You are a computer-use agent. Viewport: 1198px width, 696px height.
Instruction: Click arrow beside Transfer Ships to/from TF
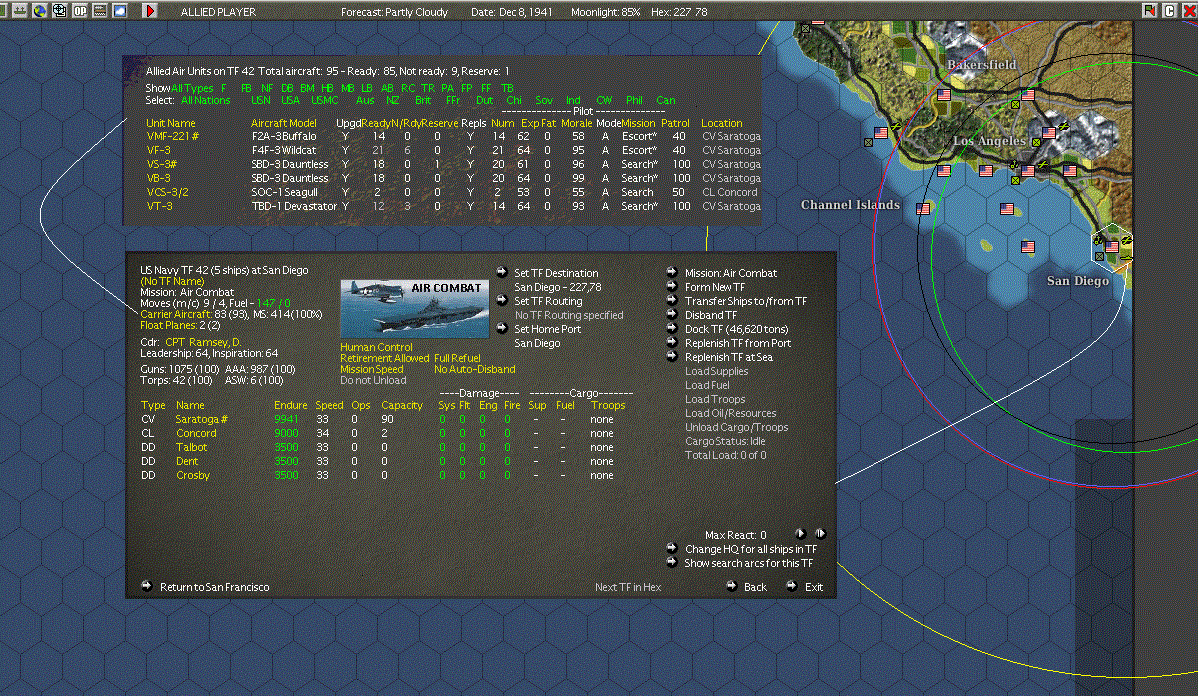672,300
